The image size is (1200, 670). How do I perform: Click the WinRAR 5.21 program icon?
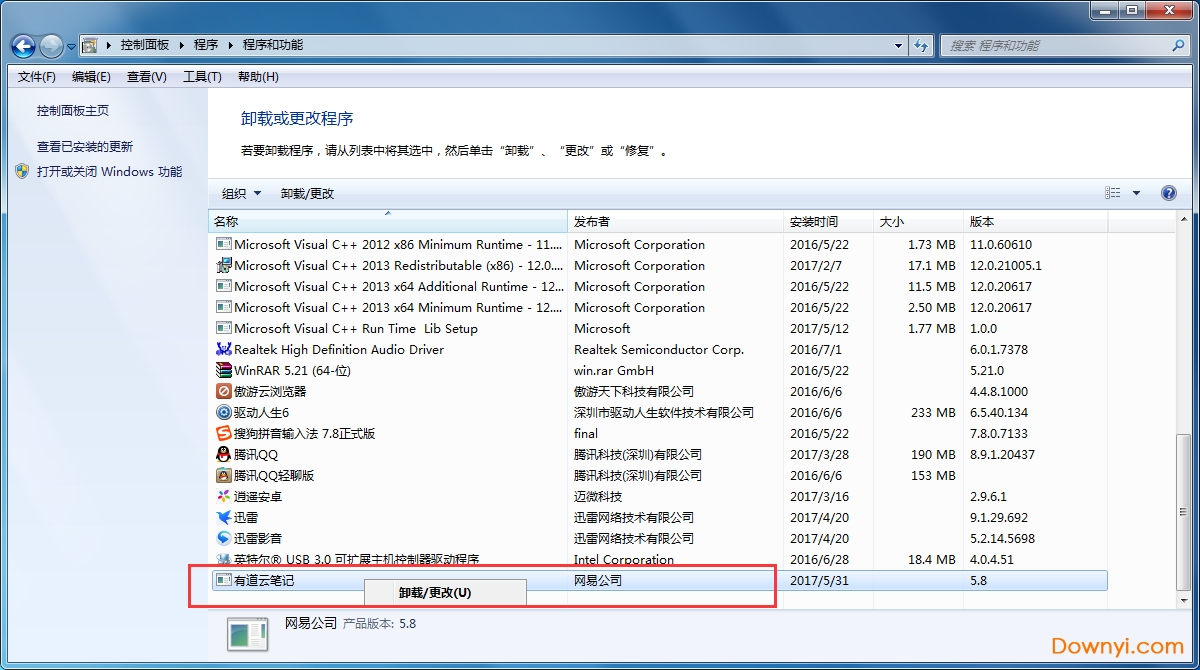point(224,371)
